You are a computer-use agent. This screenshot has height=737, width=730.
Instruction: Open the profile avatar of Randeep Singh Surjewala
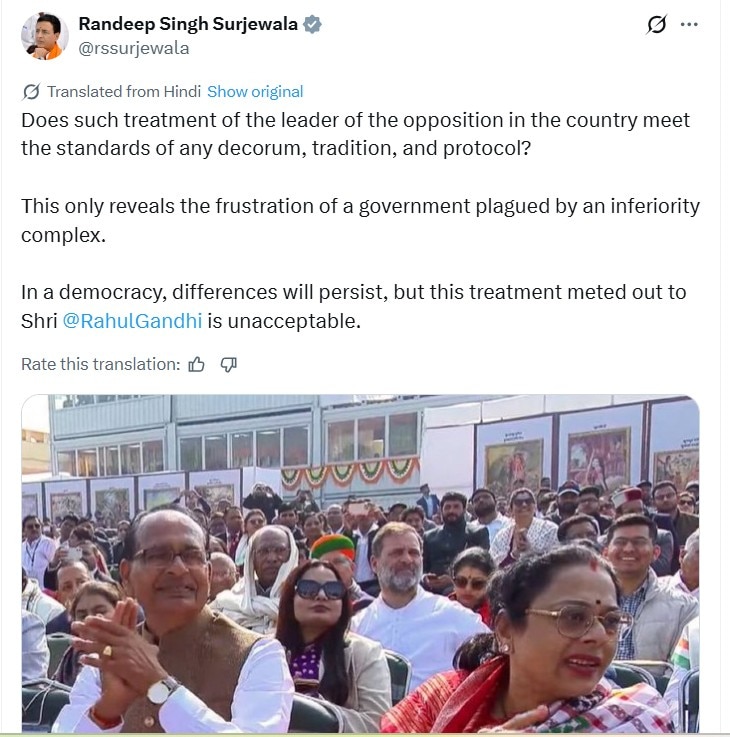pyautogui.click(x=45, y=36)
